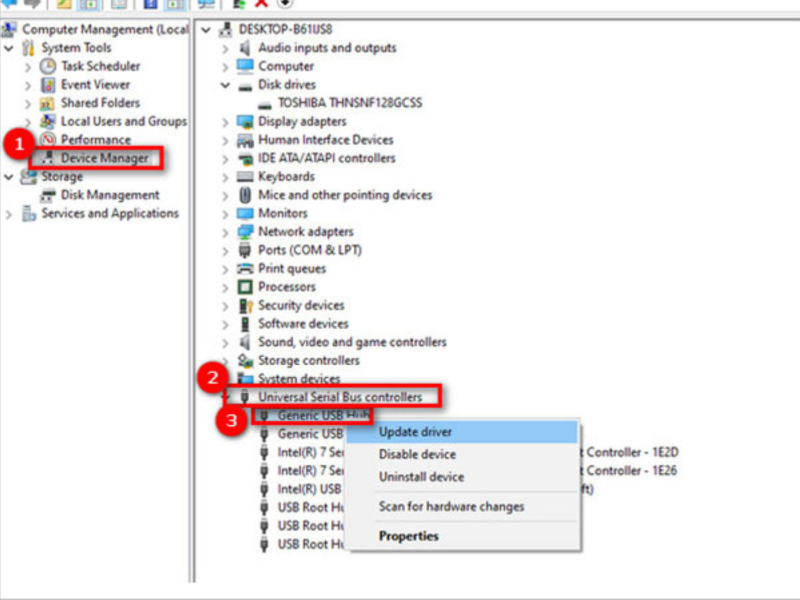Click the Disk Management icon

47,195
